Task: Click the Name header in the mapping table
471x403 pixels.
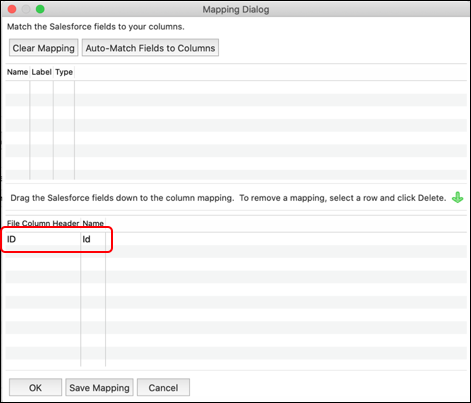Action: pyautogui.click(x=93, y=223)
